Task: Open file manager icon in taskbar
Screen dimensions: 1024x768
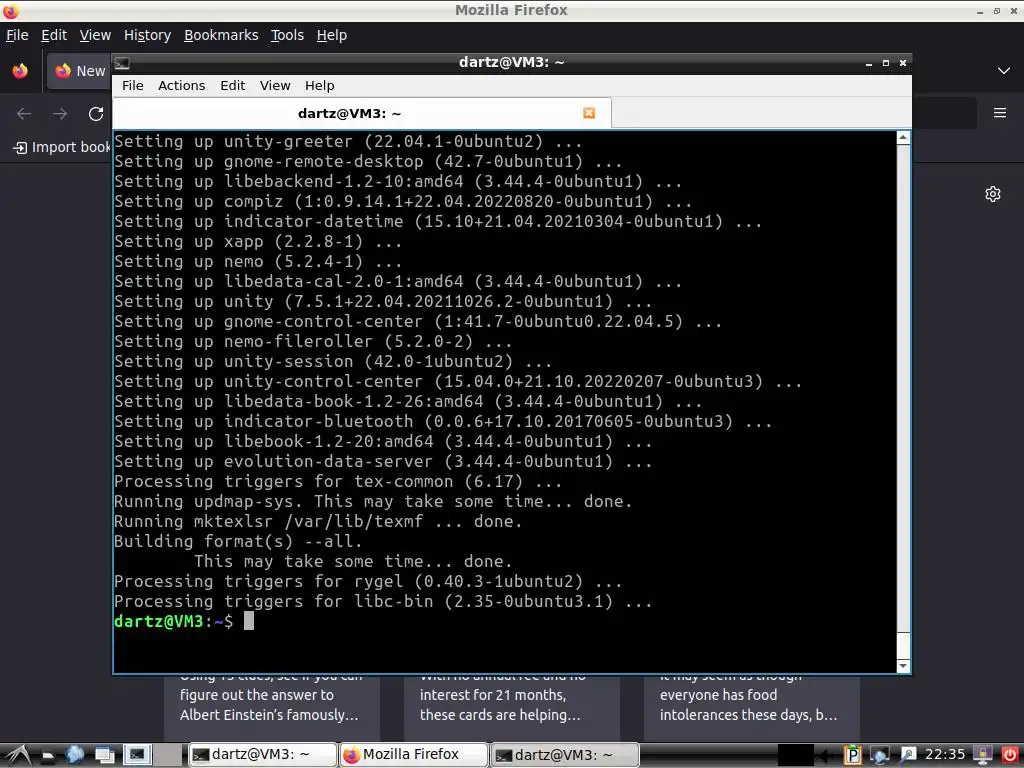Action: pos(47,756)
